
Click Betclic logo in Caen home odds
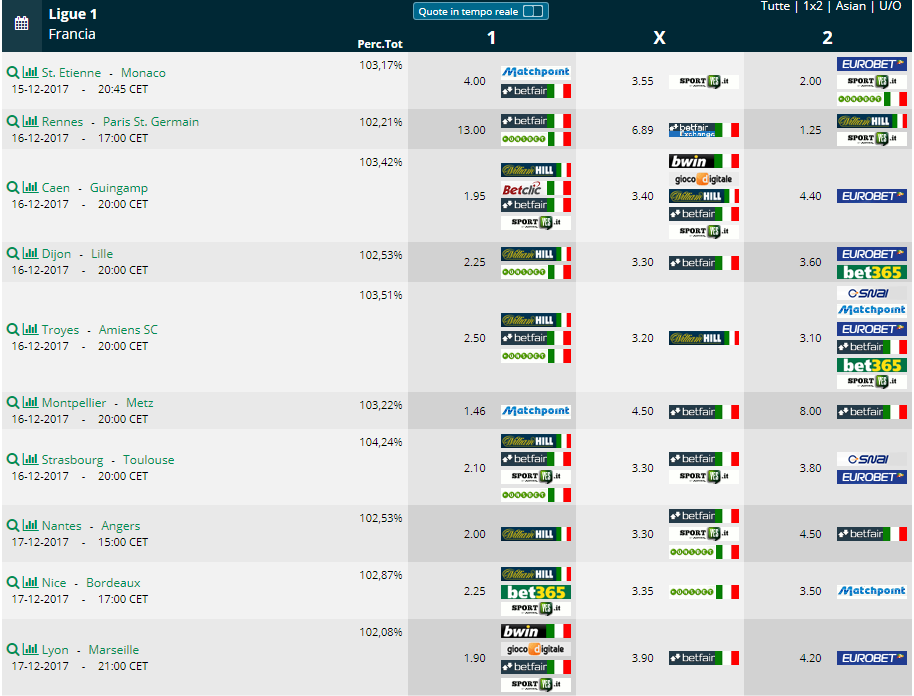pyautogui.click(x=536, y=188)
